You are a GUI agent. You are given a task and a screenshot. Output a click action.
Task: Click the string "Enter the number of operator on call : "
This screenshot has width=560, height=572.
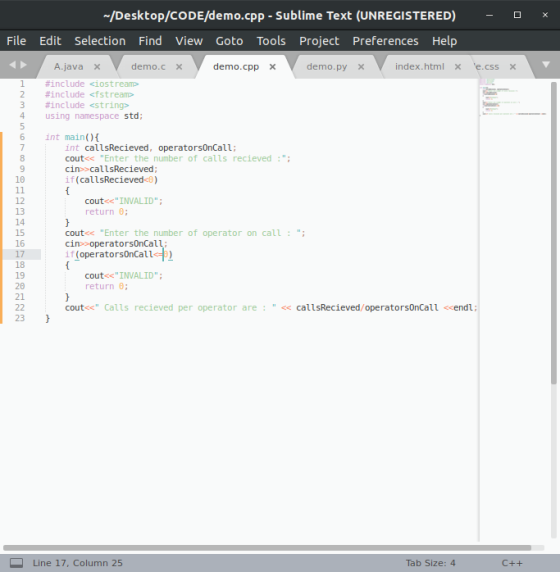[200, 233]
